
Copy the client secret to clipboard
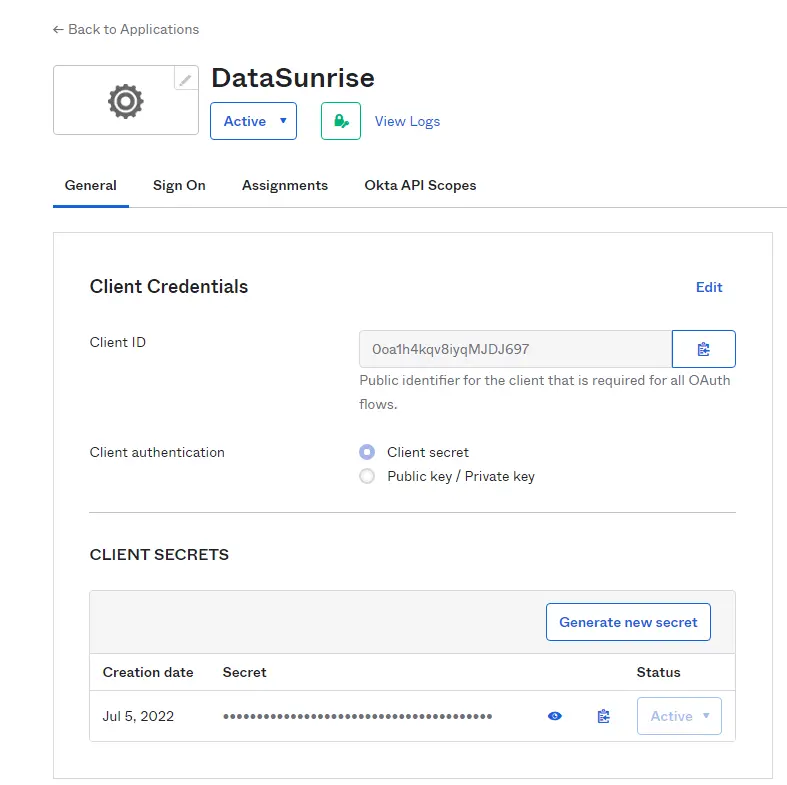603,716
